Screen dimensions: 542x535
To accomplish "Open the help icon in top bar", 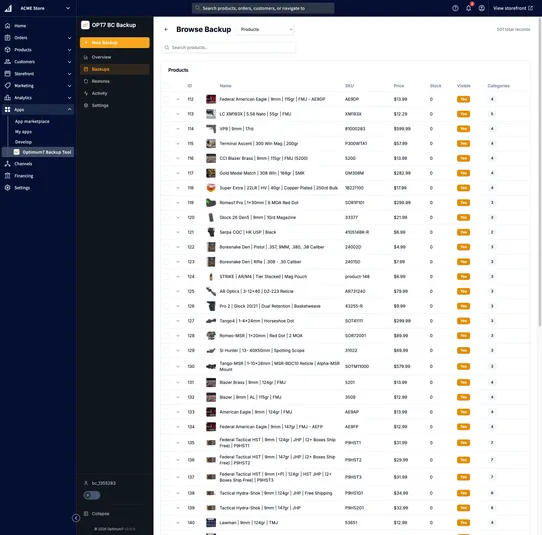I will pos(455,8).
